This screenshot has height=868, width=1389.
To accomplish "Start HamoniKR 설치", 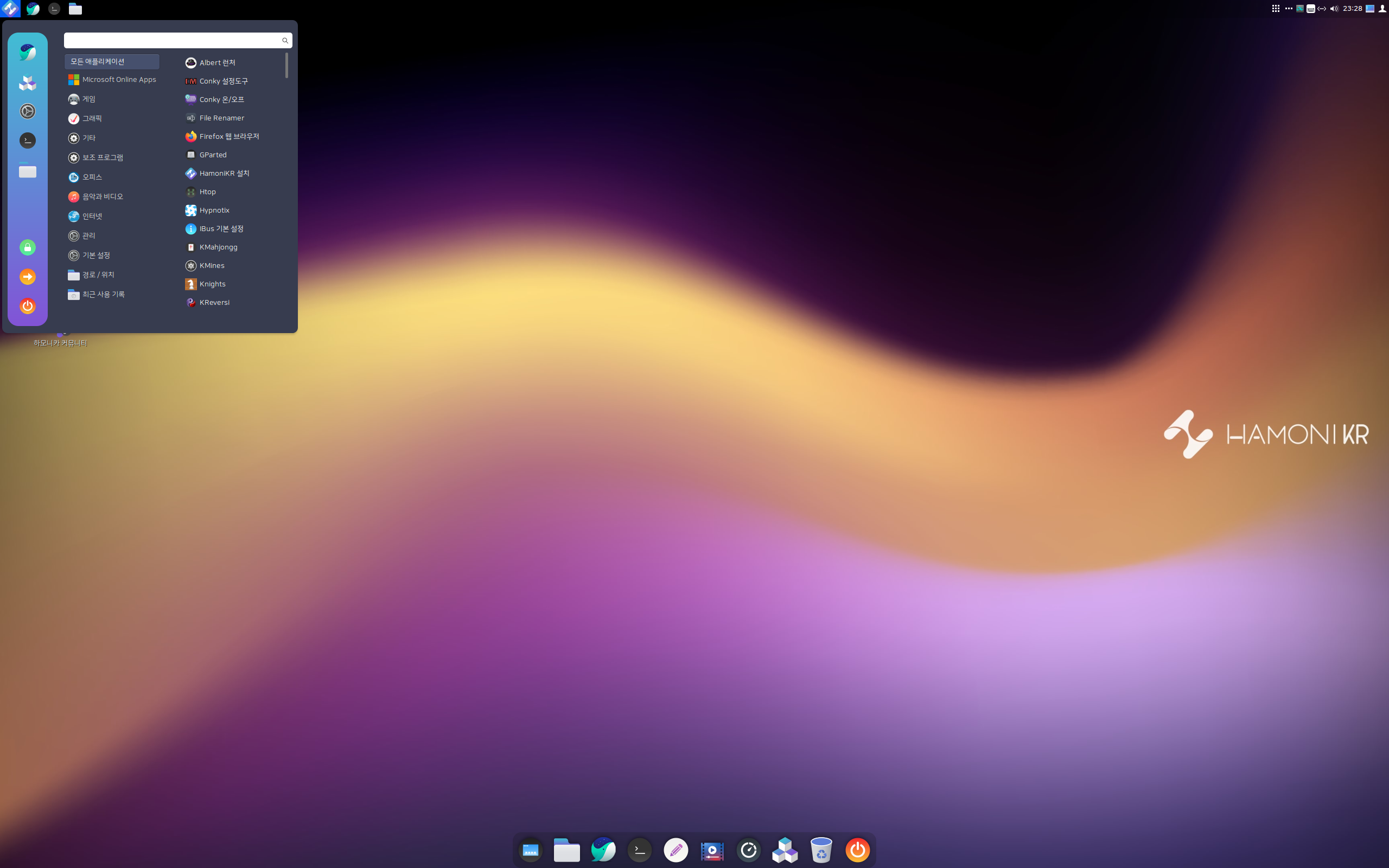I will tap(232, 174).
